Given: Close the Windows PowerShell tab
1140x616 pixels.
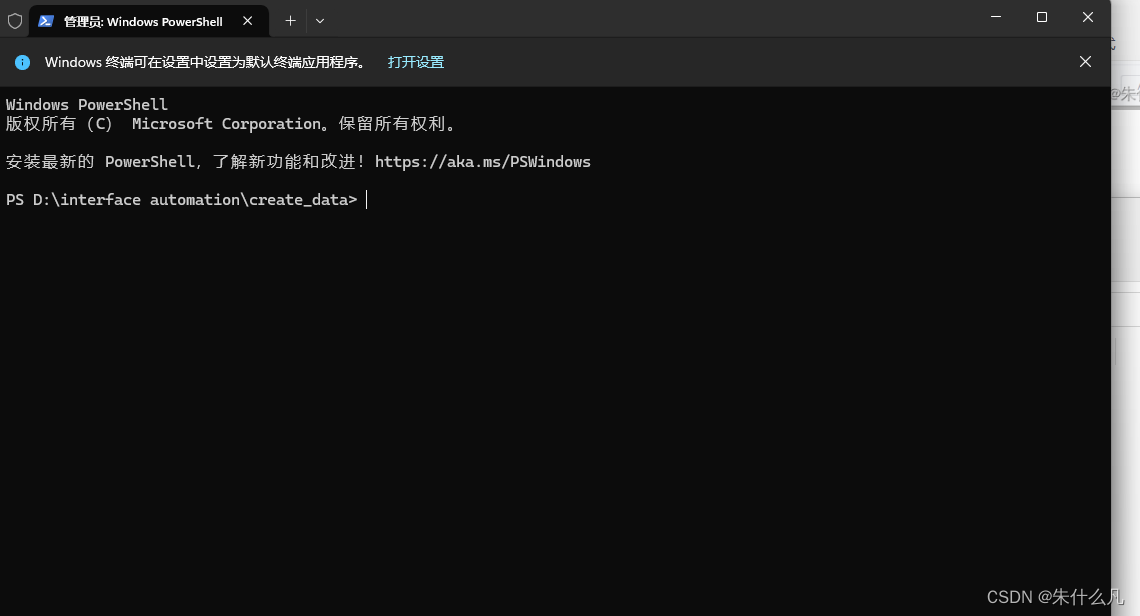Looking at the screenshot, I should [247, 21].
